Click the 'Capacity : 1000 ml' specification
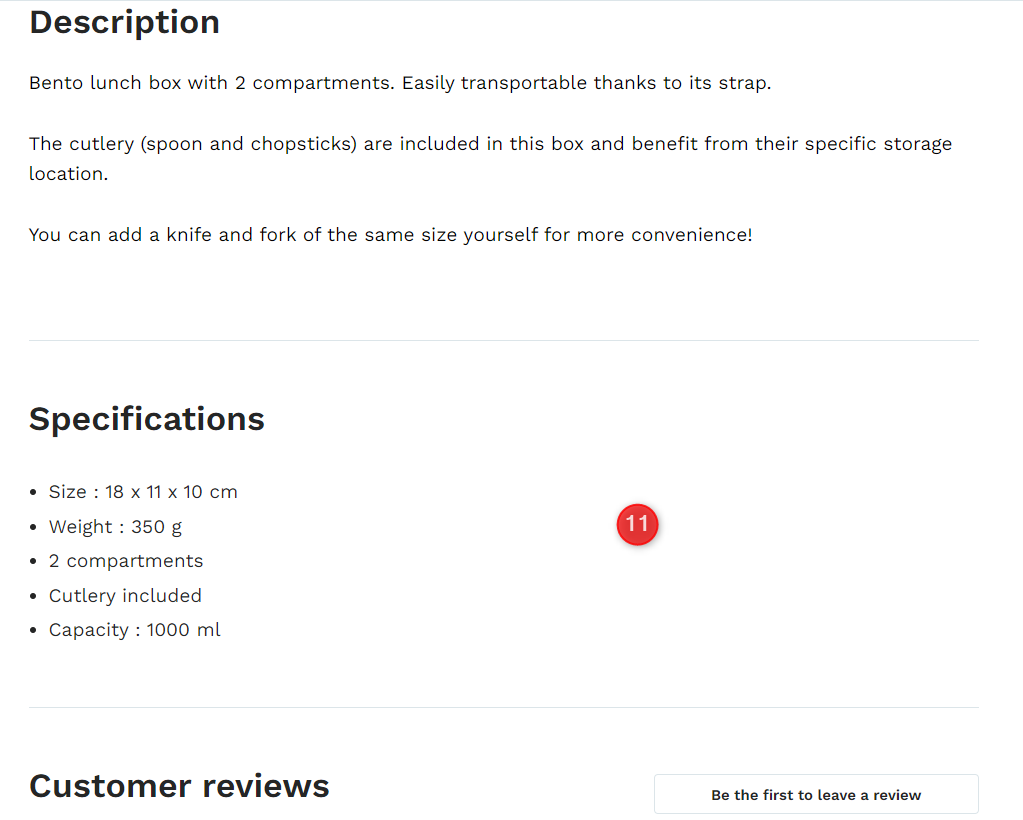This screenshot has height=820, width=1023. pos(134,630)
